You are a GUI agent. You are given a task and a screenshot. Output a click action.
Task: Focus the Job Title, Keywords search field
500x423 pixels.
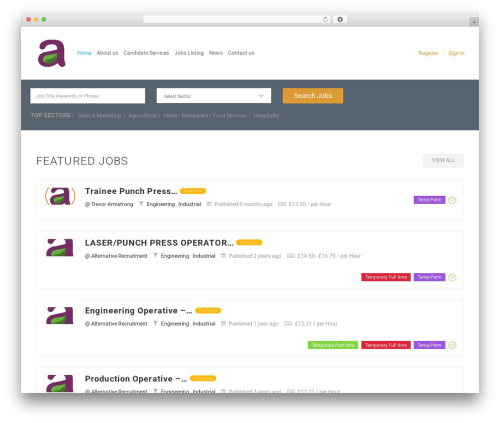coord(88,96)
